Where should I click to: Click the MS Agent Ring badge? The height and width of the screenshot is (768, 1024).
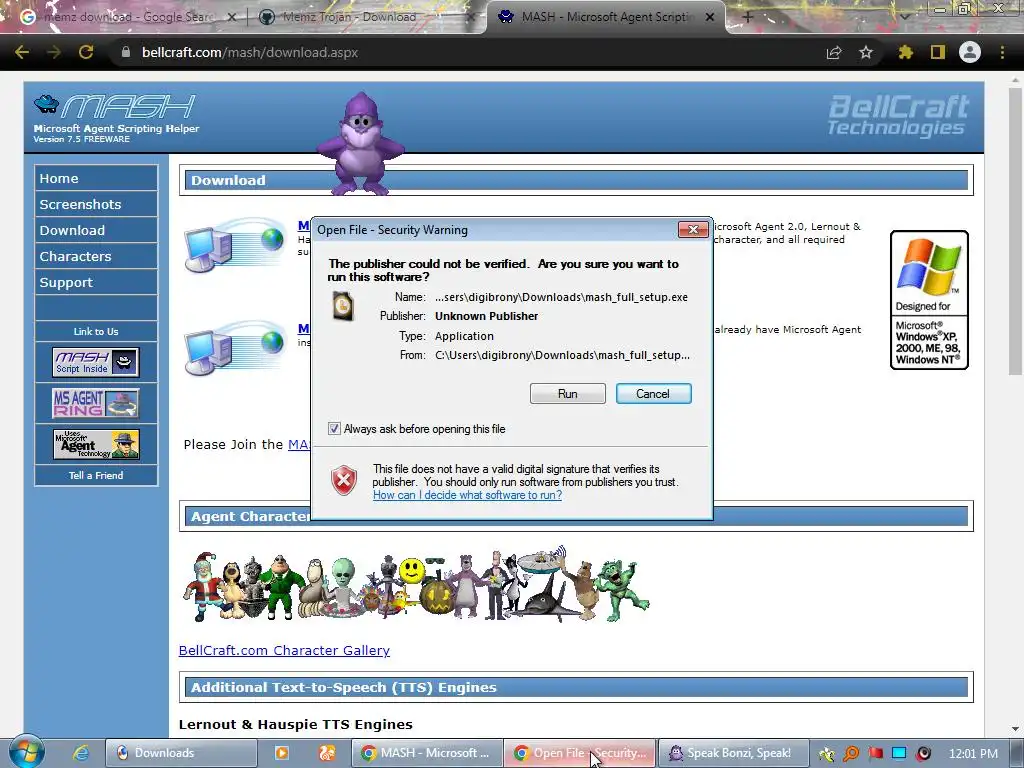coord(96,403)
